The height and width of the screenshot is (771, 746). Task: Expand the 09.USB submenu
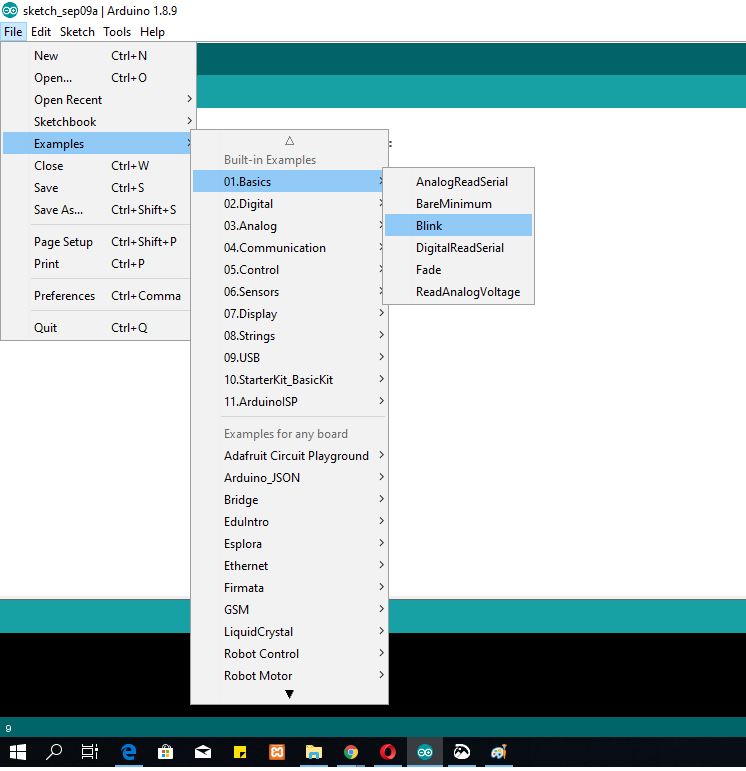click(290, 357)
